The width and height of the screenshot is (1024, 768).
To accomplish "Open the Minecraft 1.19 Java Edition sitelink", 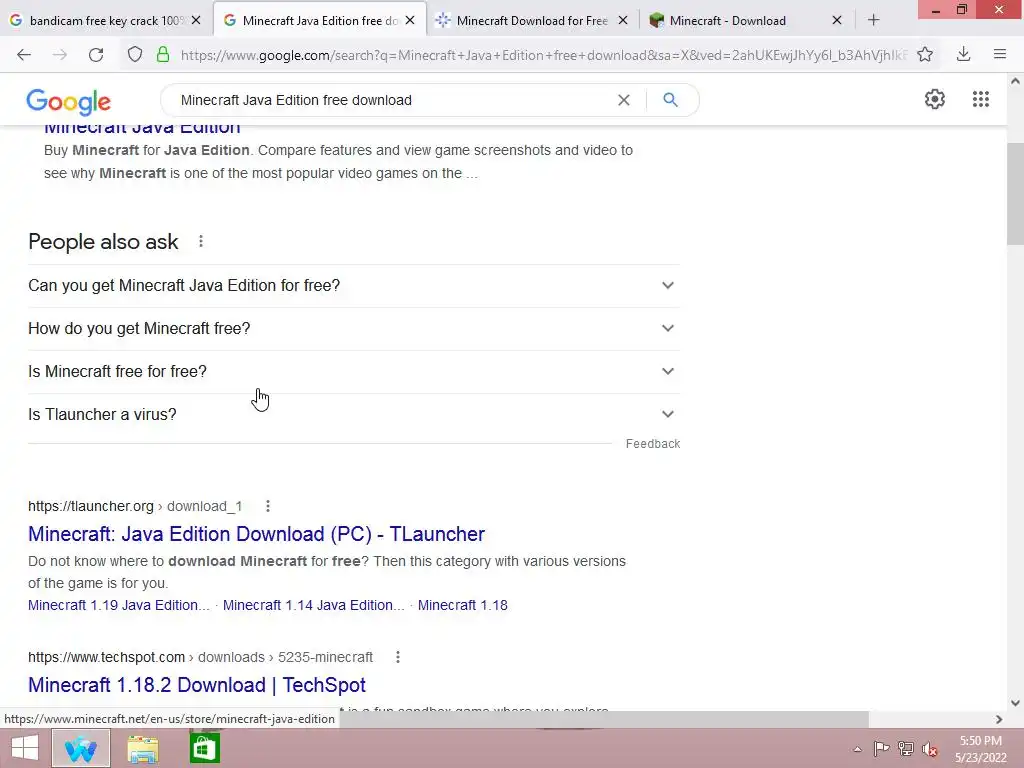I will [x=118, y=605].
